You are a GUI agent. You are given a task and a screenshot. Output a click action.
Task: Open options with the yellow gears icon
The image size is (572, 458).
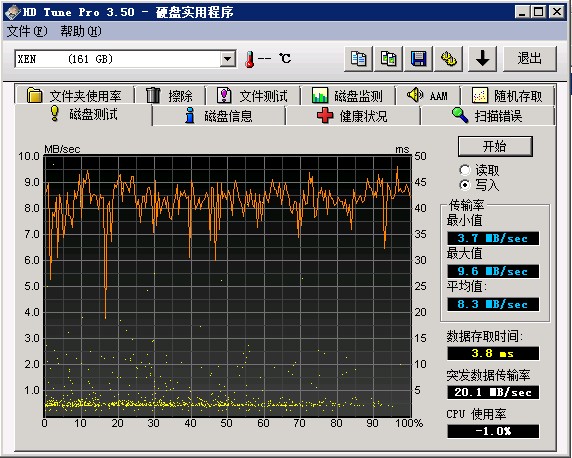point(449,58)
